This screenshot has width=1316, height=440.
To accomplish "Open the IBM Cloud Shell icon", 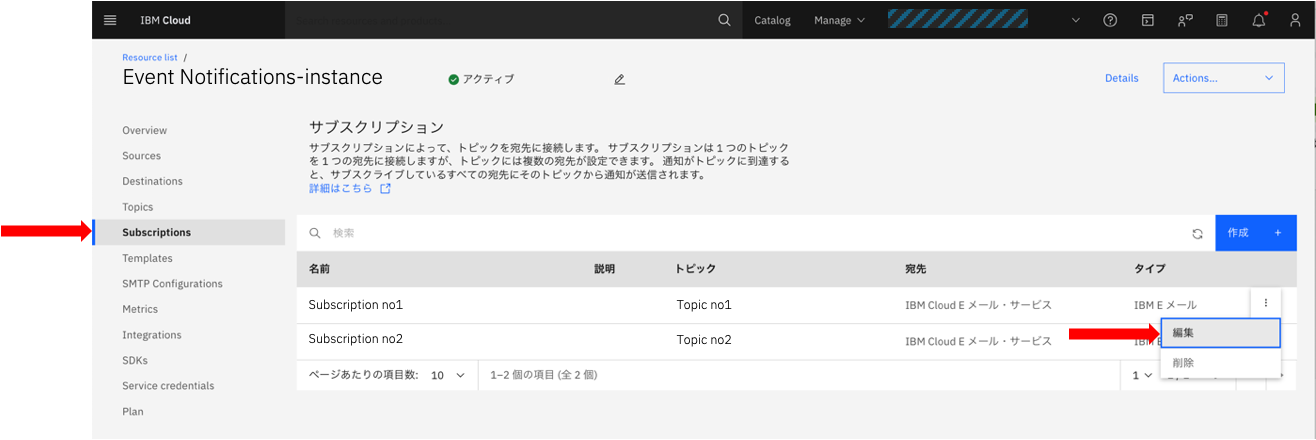I will click(x=1147, y=20).
